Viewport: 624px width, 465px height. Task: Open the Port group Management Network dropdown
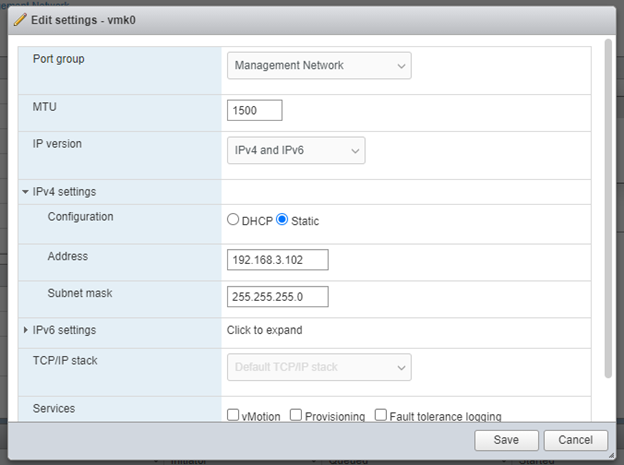click(x=319, y=65)
